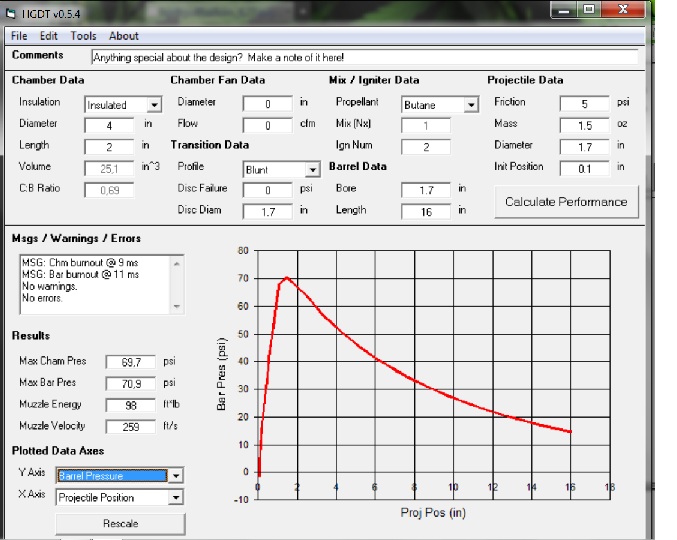Viewport: 677px width, 540px height.
Task: Maximize the HGDT window
Action: [589, 11]
